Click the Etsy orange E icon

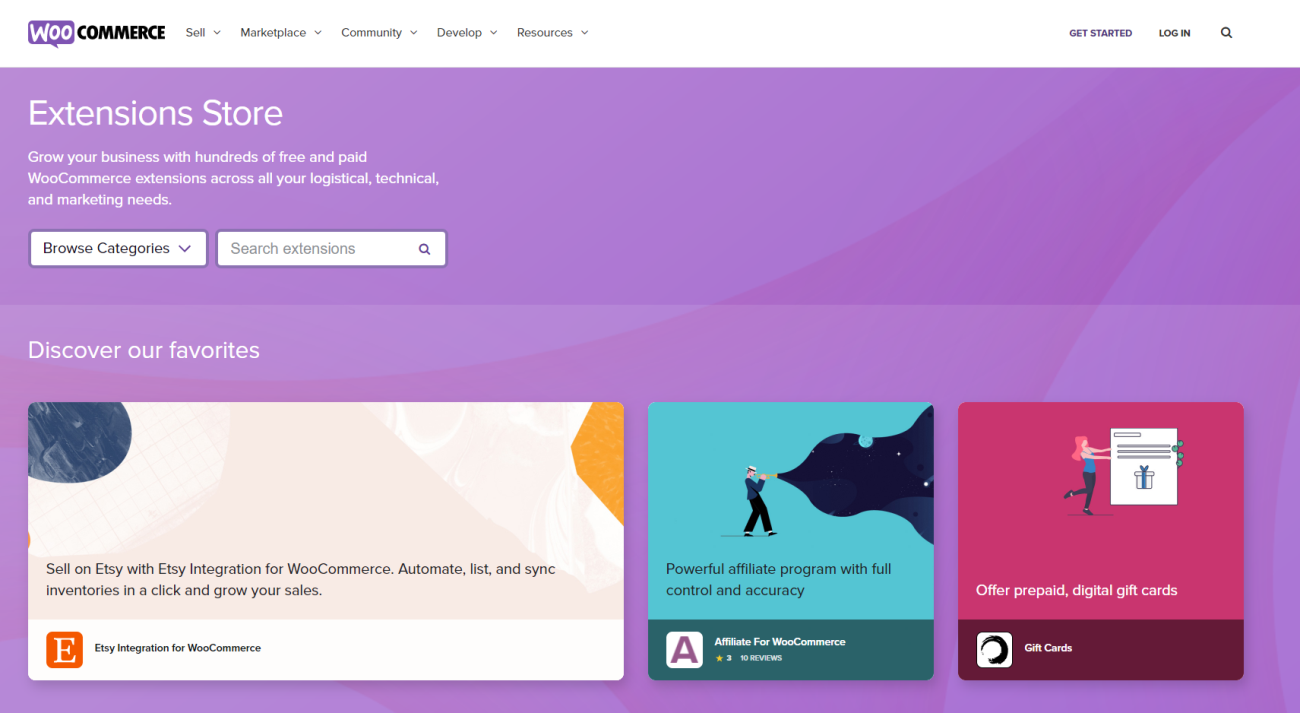click(x=65, y=649)
